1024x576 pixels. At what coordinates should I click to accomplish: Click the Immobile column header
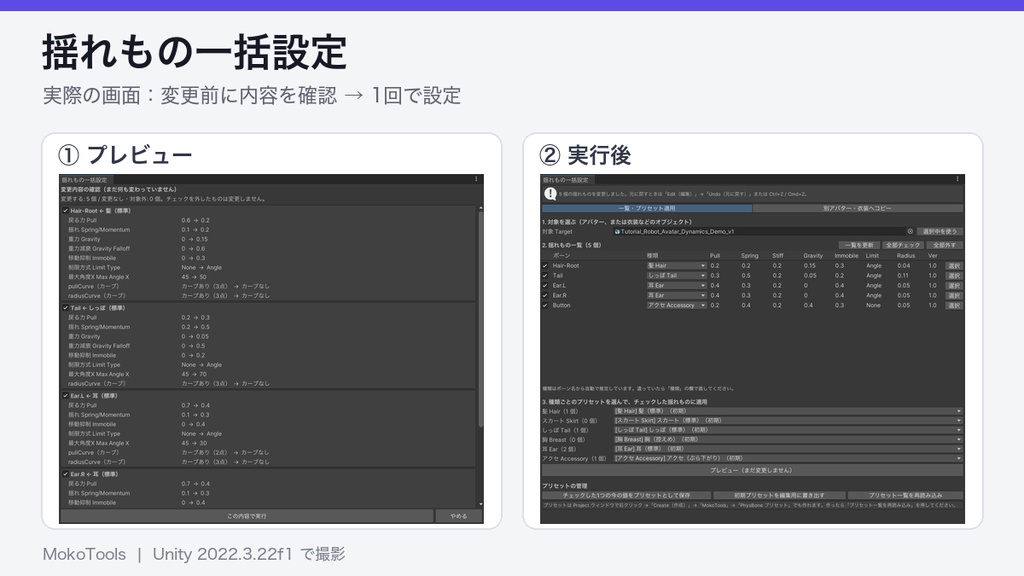[x=846, y=256]
